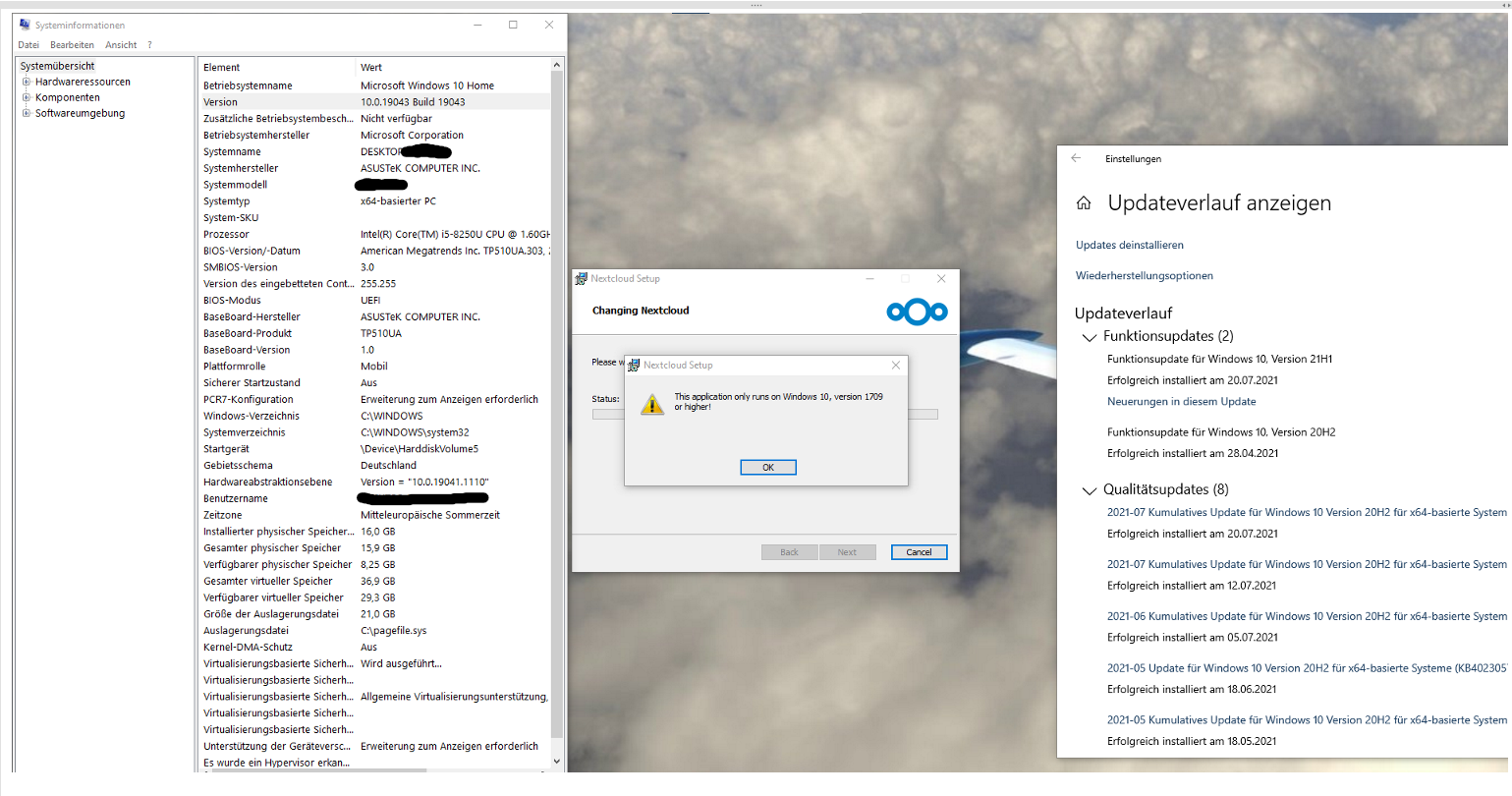
Task: Open the ? help menu
Action: pos(149,45)
